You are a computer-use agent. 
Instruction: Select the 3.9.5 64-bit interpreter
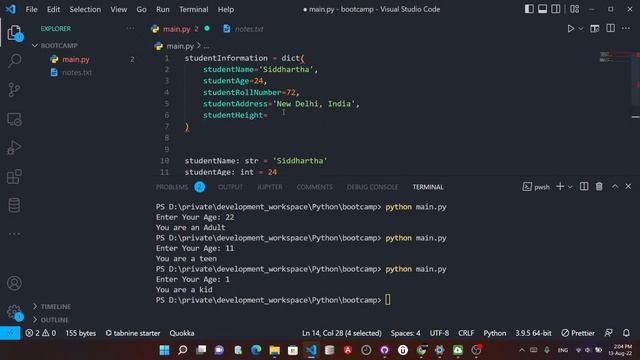[x=533, y=333]
